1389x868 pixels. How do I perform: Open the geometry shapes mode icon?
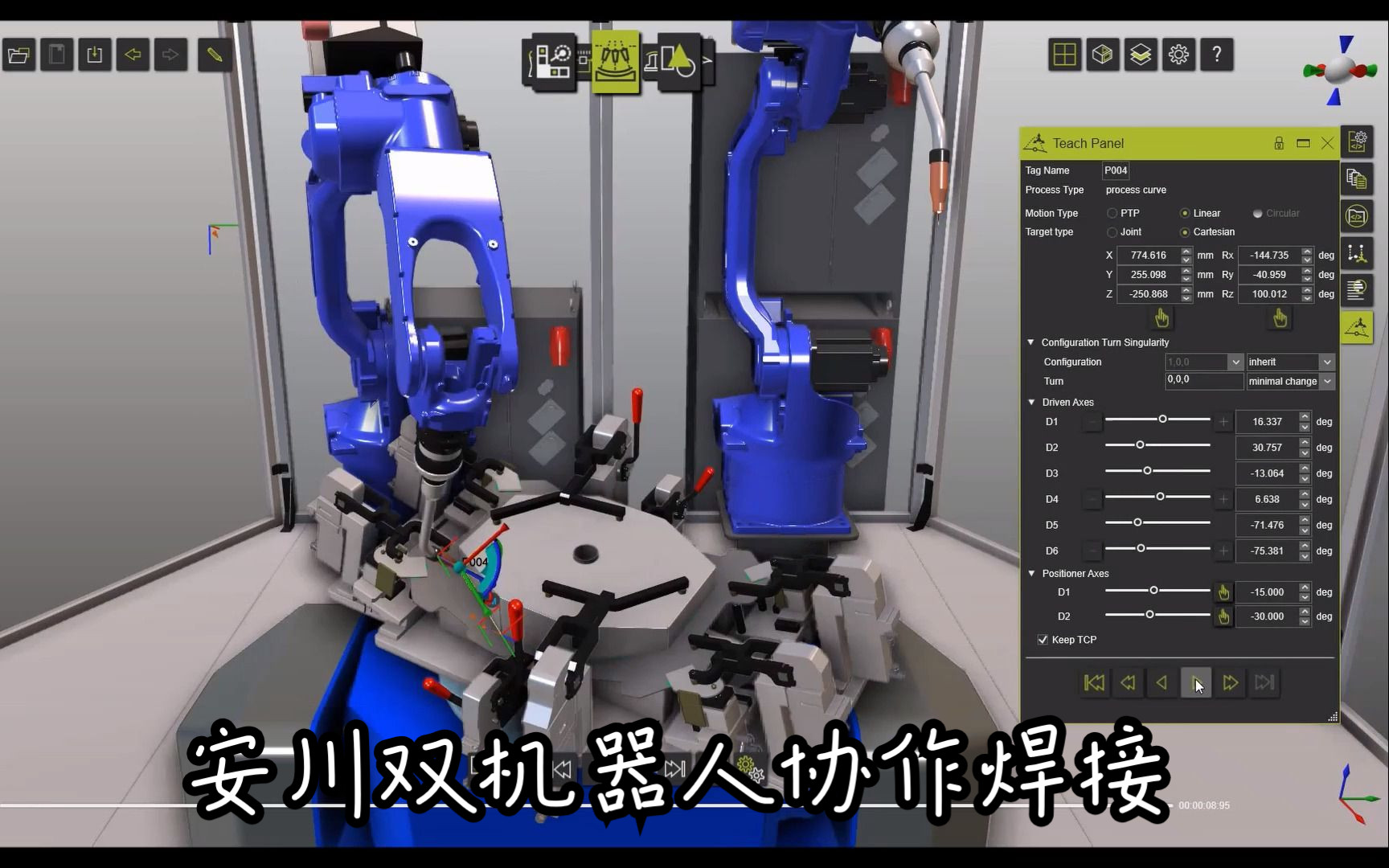tap(678, 62)
